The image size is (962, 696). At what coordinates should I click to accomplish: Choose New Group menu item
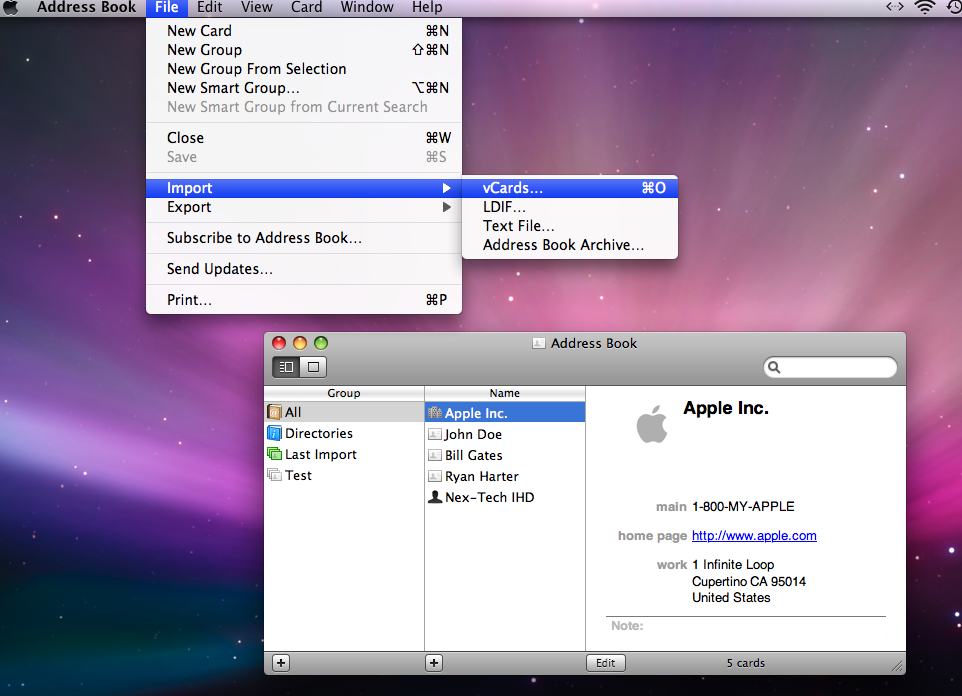click(x=304, y=50)
